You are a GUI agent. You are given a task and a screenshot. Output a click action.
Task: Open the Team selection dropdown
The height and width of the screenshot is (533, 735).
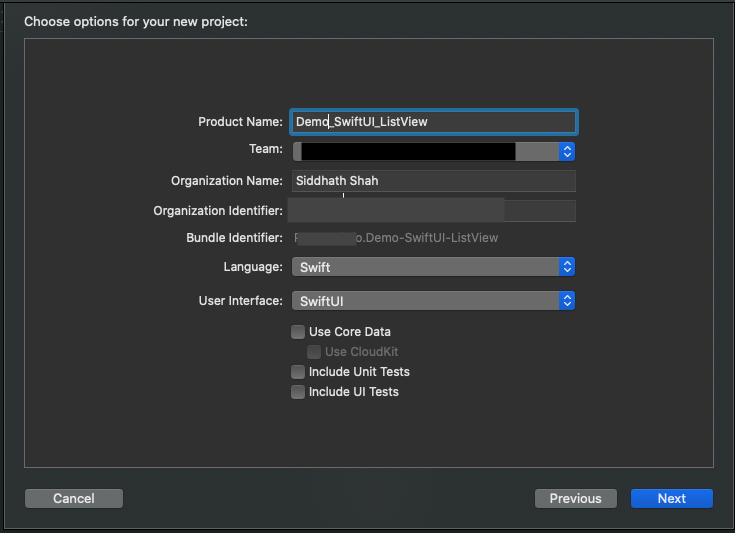[x=433, y=151]
